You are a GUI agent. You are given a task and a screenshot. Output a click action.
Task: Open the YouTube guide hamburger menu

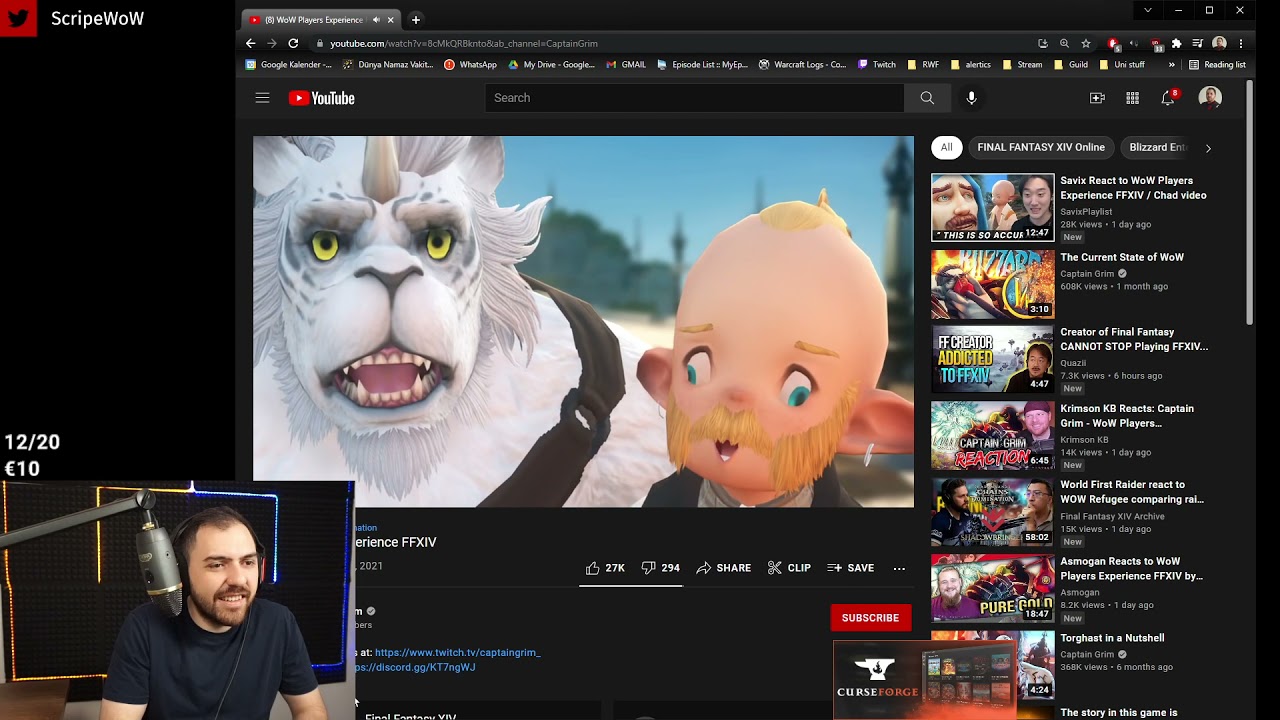pos(262,98)
